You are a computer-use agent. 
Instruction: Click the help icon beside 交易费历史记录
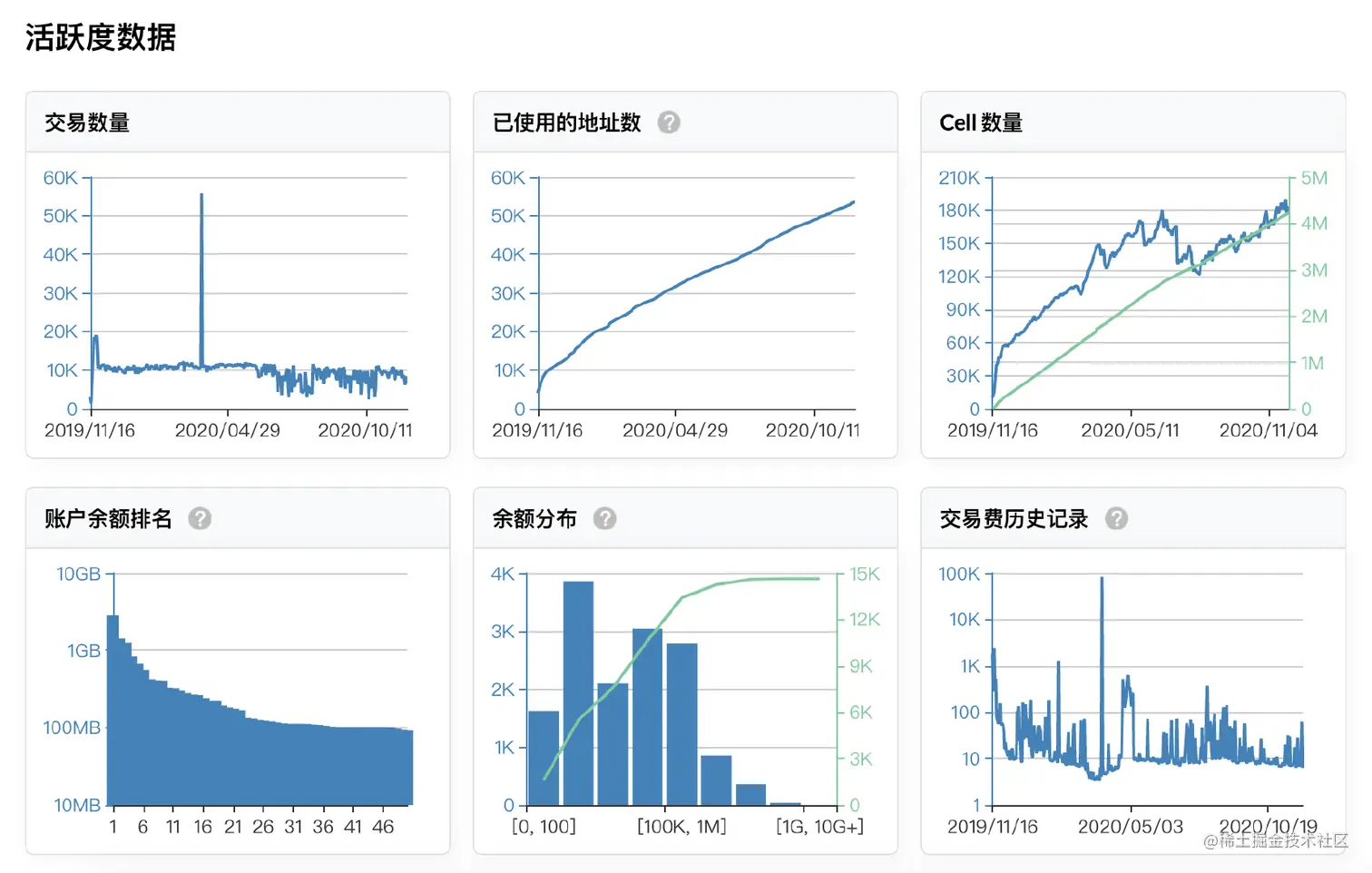tap(1116, 518)
